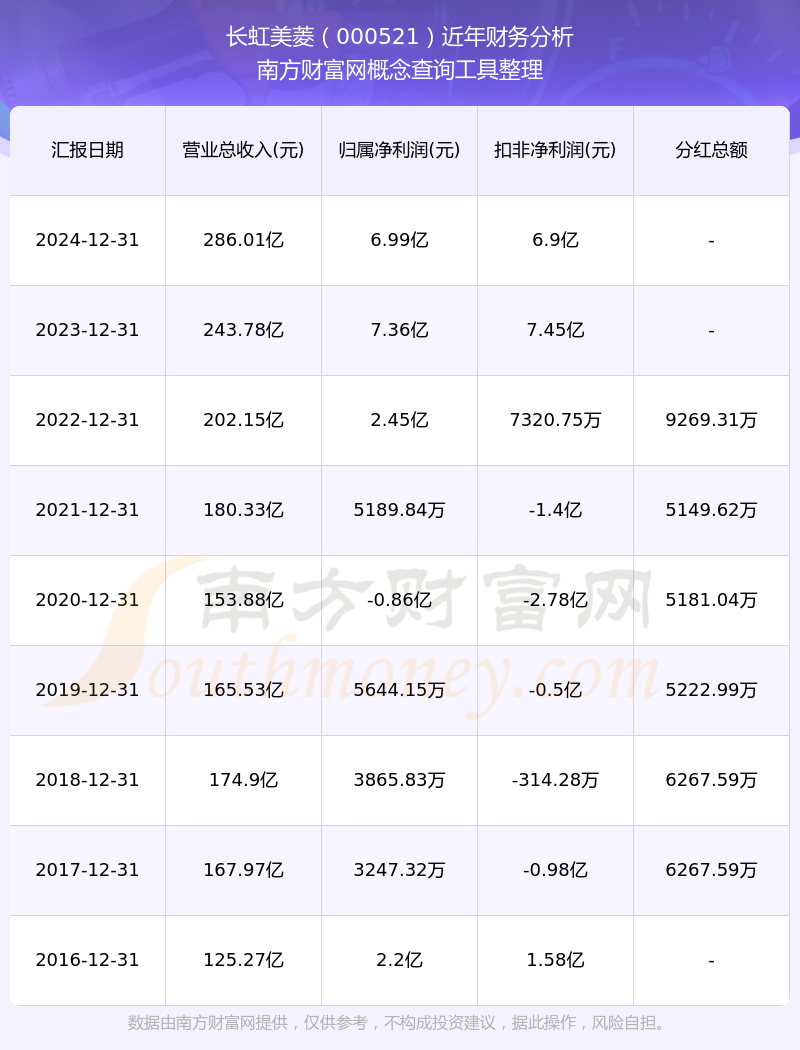The height and width of the screenshot is (1050, 800).
Task: Click the -2.78亿 value in 2020 row
Action: [556, 599]
